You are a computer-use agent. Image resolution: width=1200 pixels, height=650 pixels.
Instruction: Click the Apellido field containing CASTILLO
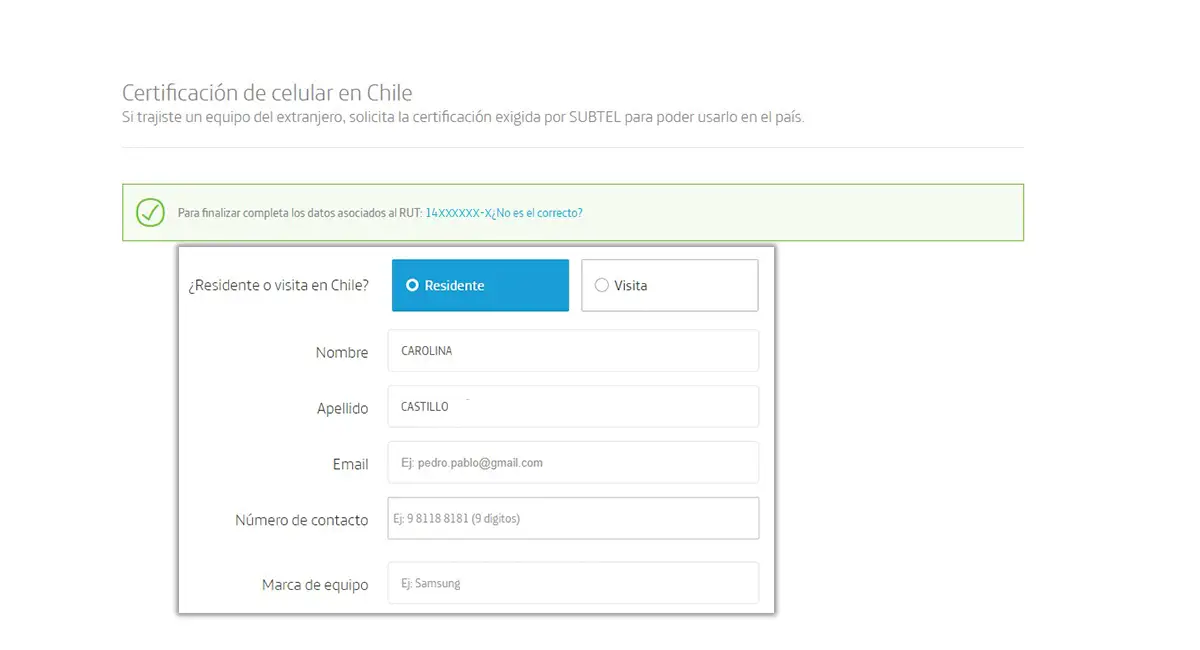pos(573,407)
